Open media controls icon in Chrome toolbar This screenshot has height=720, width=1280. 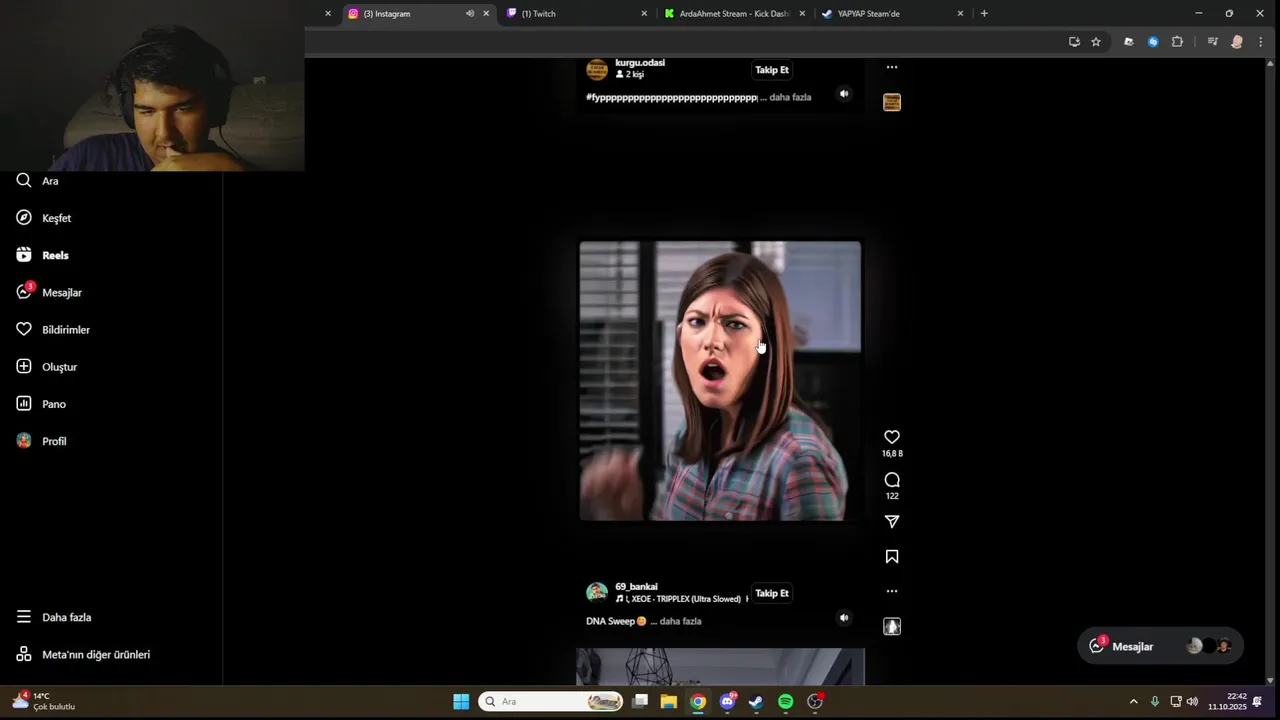pos(1212,42)
